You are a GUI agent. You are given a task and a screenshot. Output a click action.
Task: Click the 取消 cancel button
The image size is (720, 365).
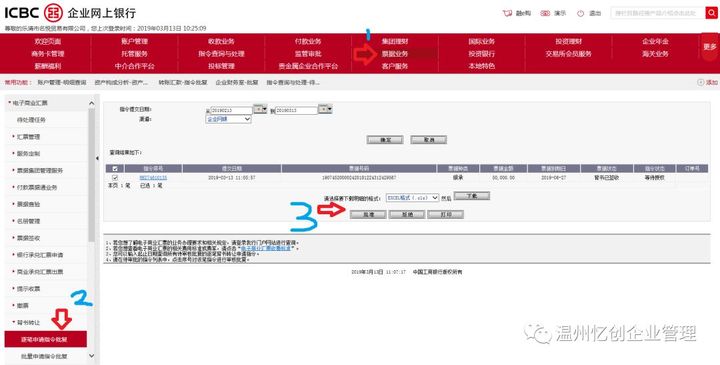(x=428, y=140)
